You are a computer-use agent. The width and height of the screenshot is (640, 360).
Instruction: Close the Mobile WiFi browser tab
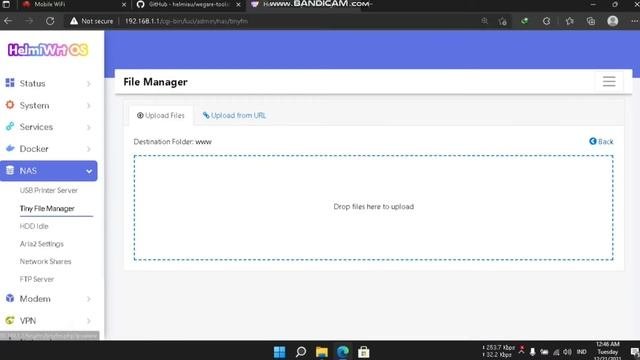click(x=124, y=4)
